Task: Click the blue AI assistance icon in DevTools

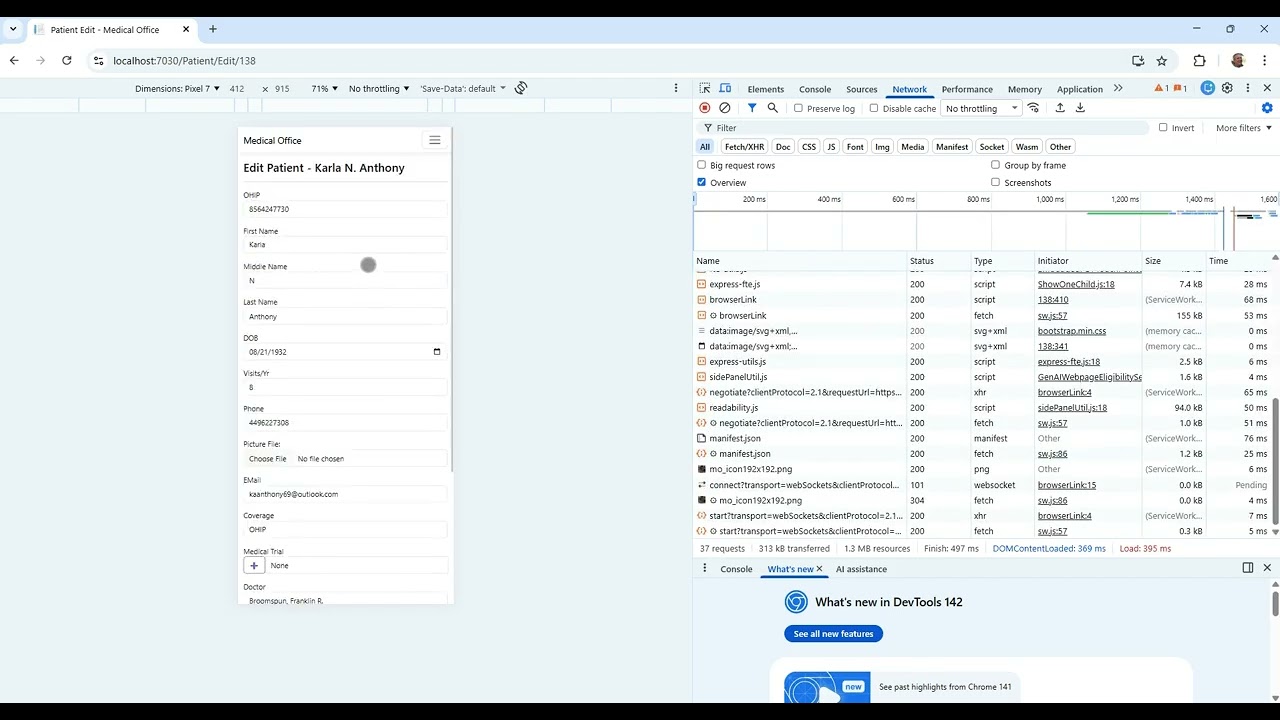Action: tap(1208, 88)
